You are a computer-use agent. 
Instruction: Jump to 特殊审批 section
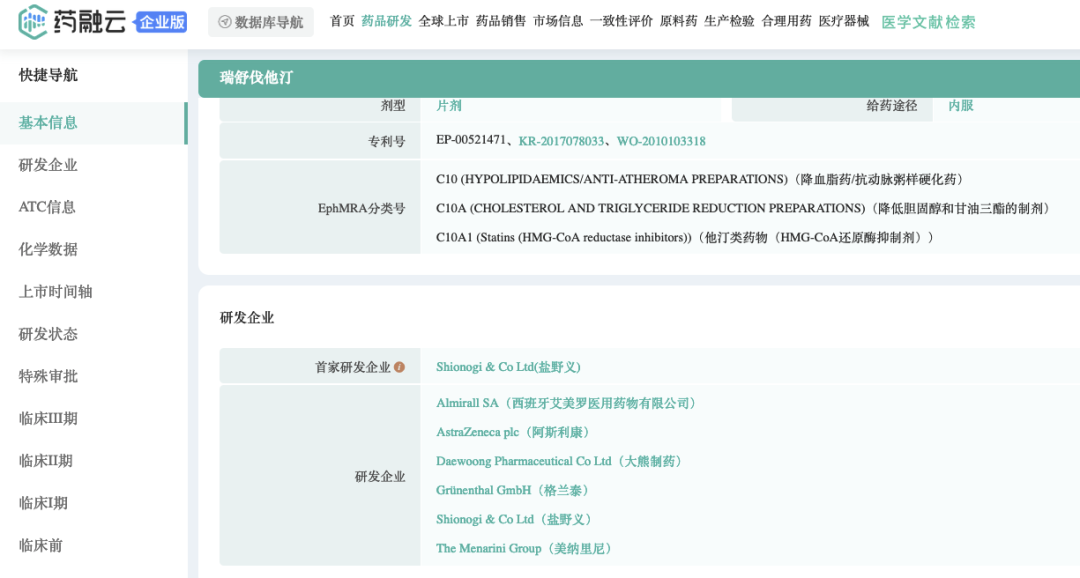pos(48,376)
